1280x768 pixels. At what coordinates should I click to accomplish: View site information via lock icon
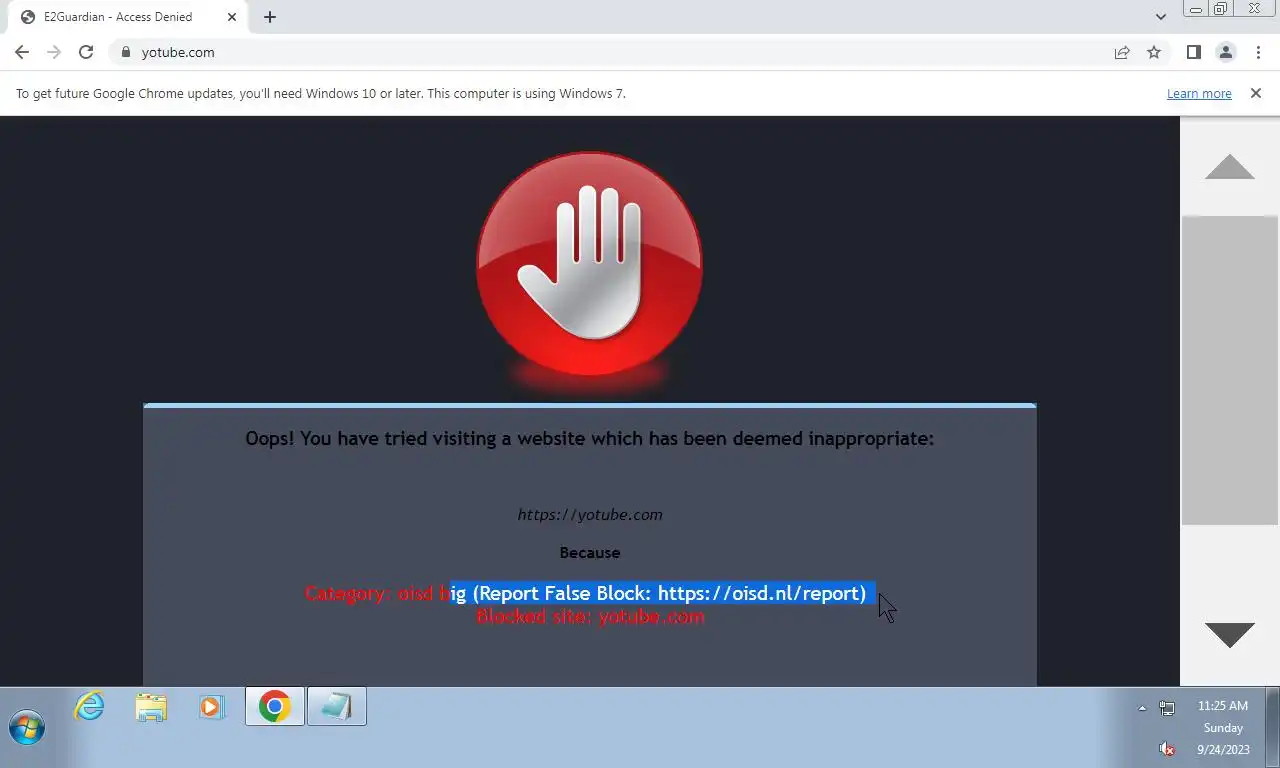tap(126, 52)
